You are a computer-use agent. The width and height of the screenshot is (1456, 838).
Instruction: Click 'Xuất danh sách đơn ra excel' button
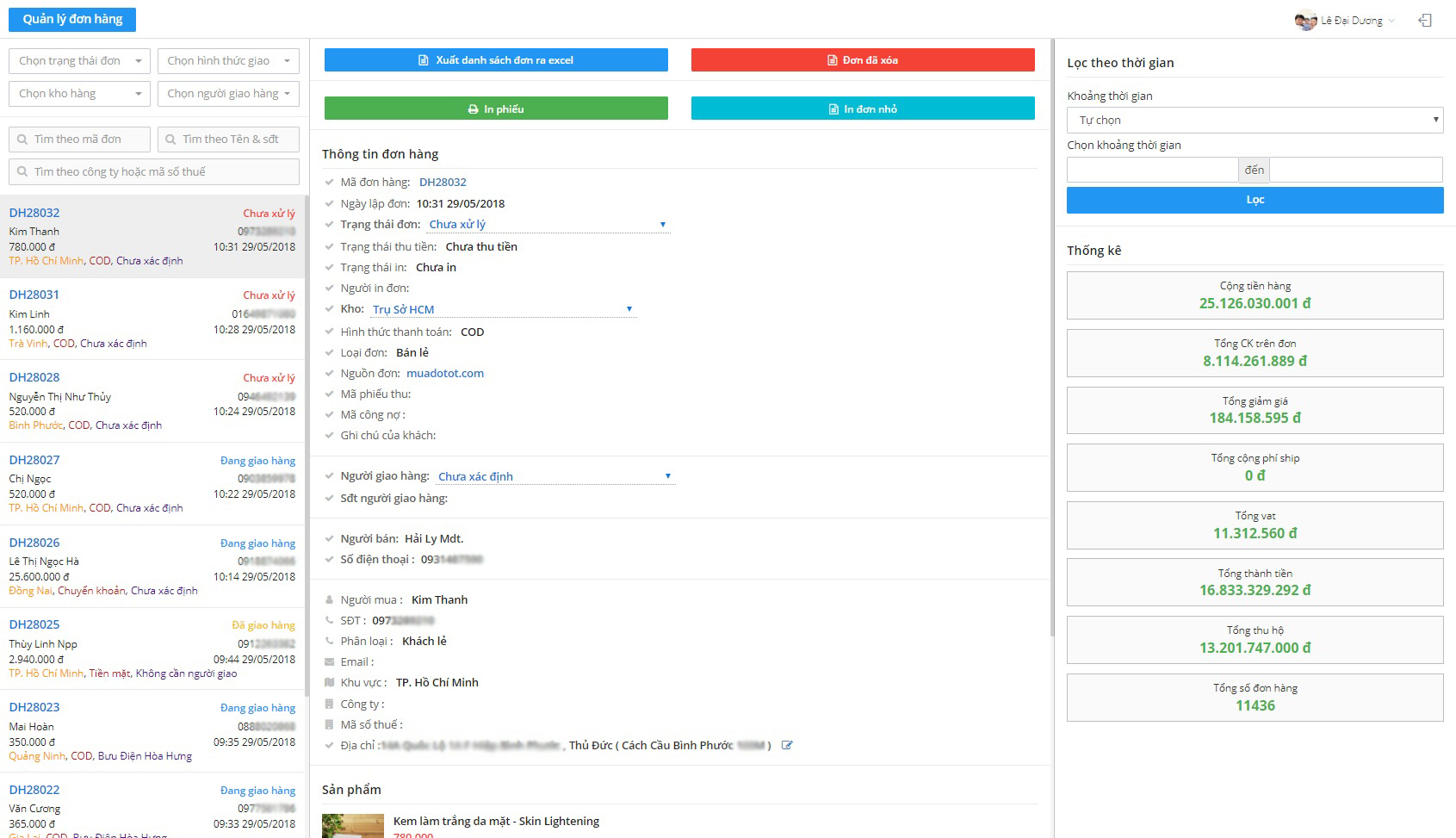click(x=496, y=60)
